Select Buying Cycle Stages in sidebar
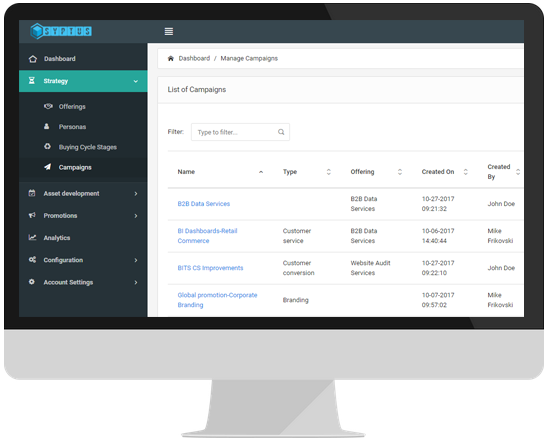Image resolution: width=549 pixels, height=440 pixels. (x=88, y=147)
